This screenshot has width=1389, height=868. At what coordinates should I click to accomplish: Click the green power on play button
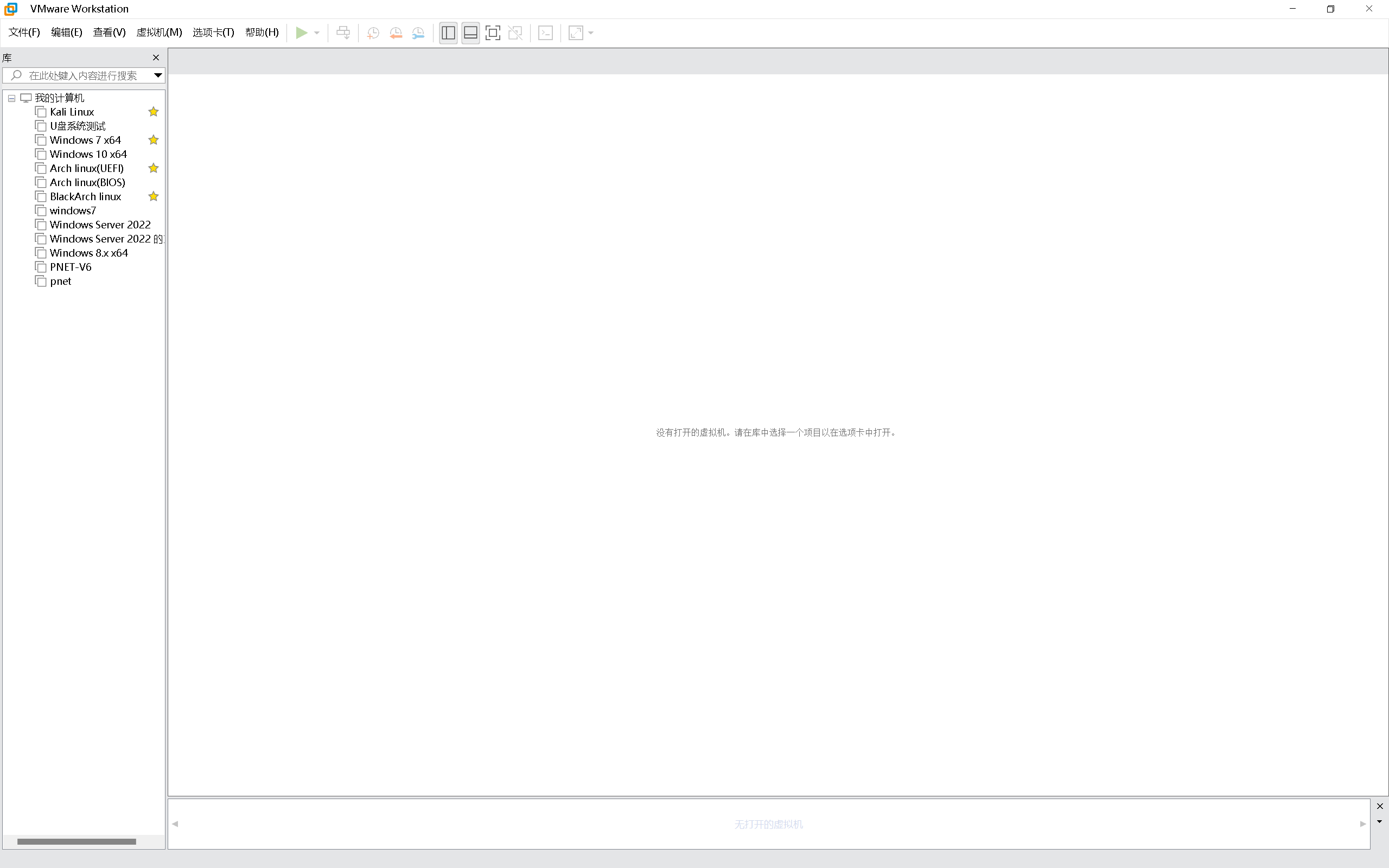[301, 33]
